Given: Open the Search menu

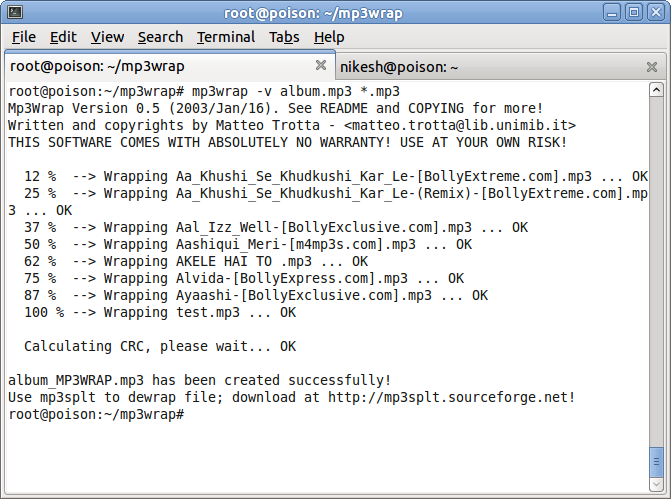Looking at the screenshot, I should [x=160, y=37].
